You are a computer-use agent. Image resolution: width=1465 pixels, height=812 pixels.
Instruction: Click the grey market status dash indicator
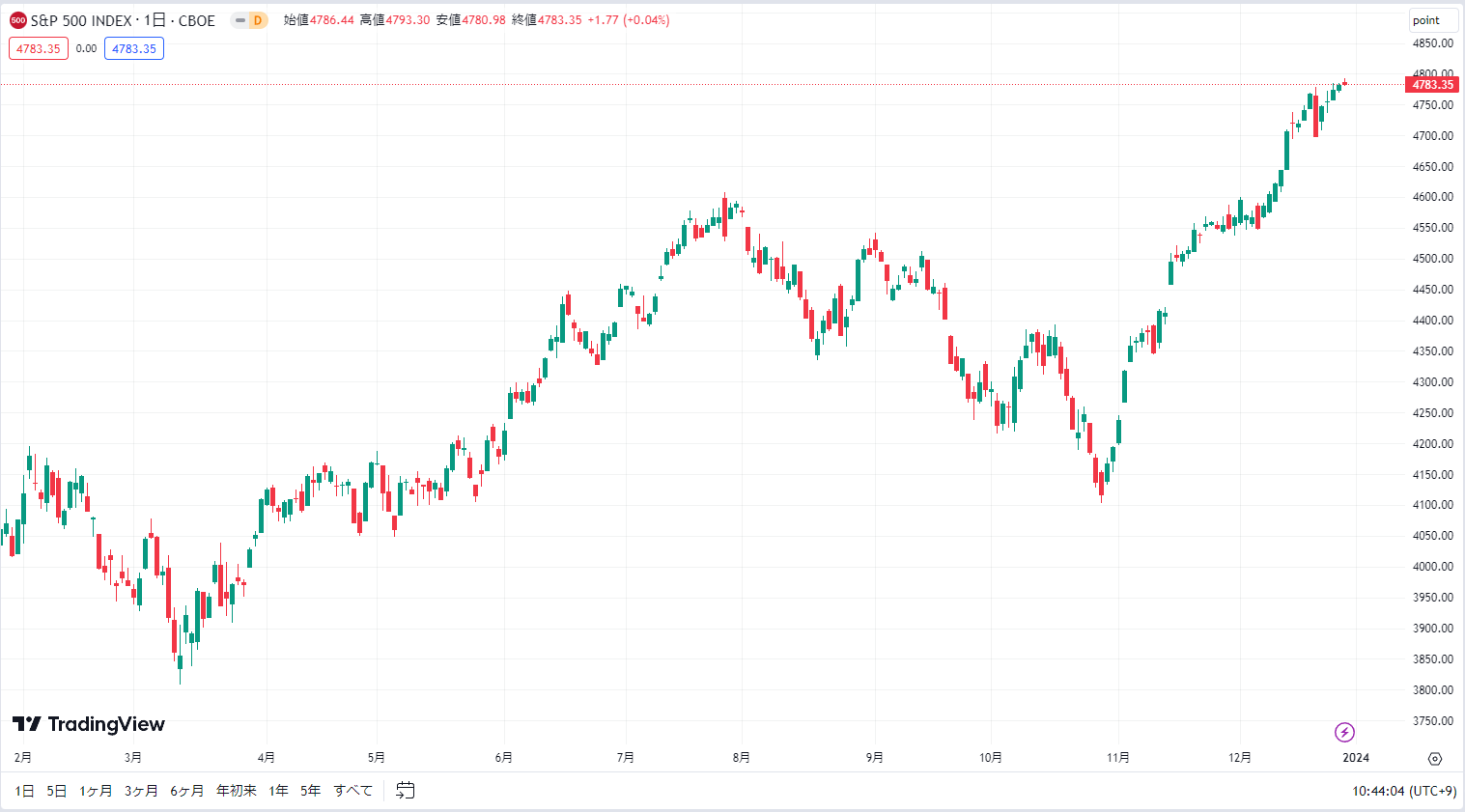coord(239,20)
